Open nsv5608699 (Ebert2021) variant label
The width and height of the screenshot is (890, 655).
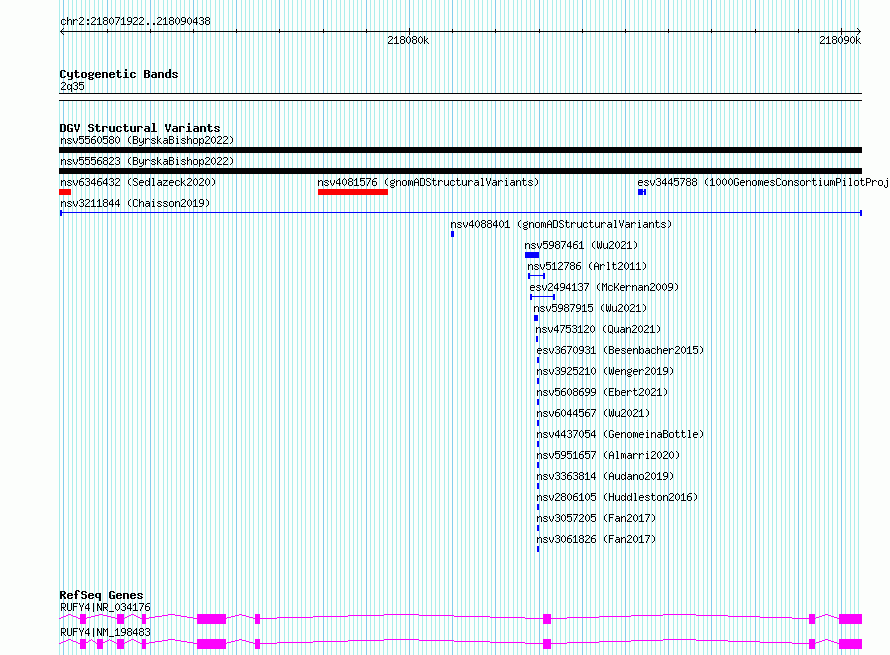[602, 392]
